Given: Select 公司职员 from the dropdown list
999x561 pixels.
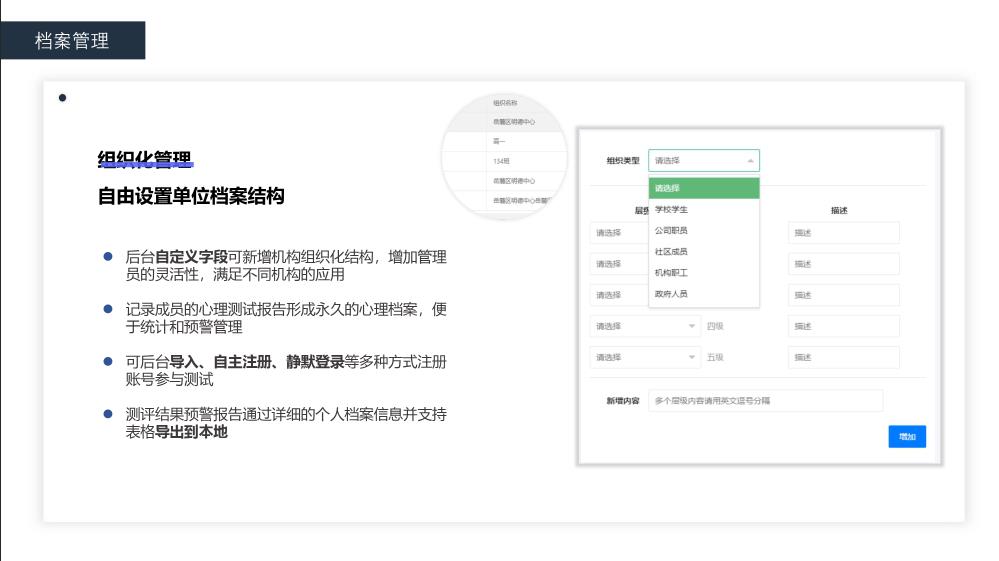Looking at the screenshot, I should 703,231.
